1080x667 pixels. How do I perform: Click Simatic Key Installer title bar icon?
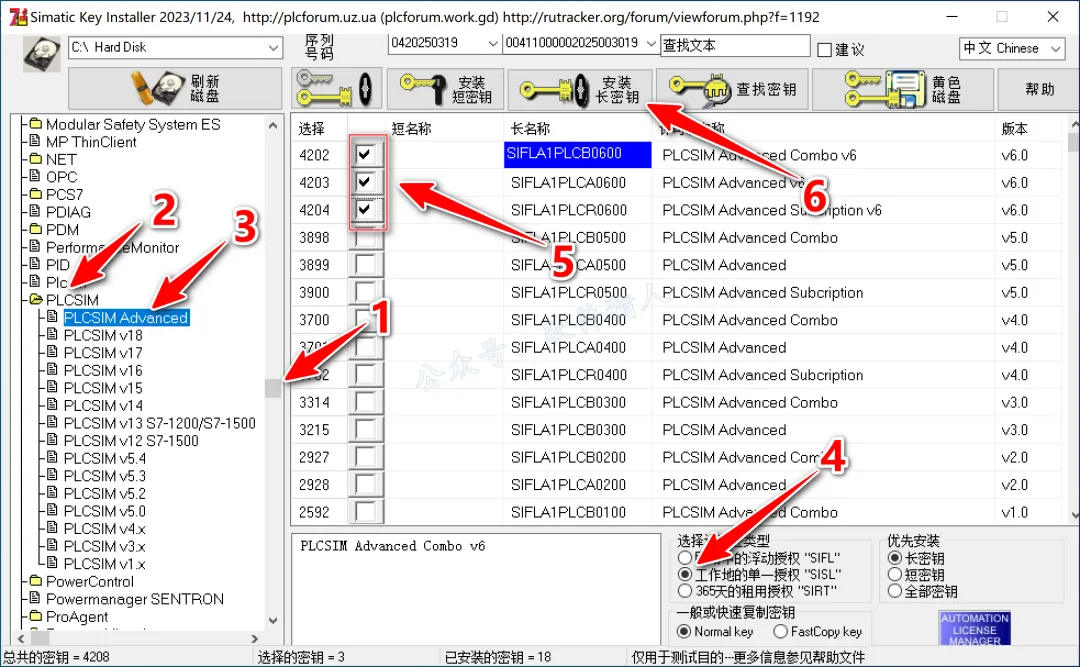tap(19, 17)
